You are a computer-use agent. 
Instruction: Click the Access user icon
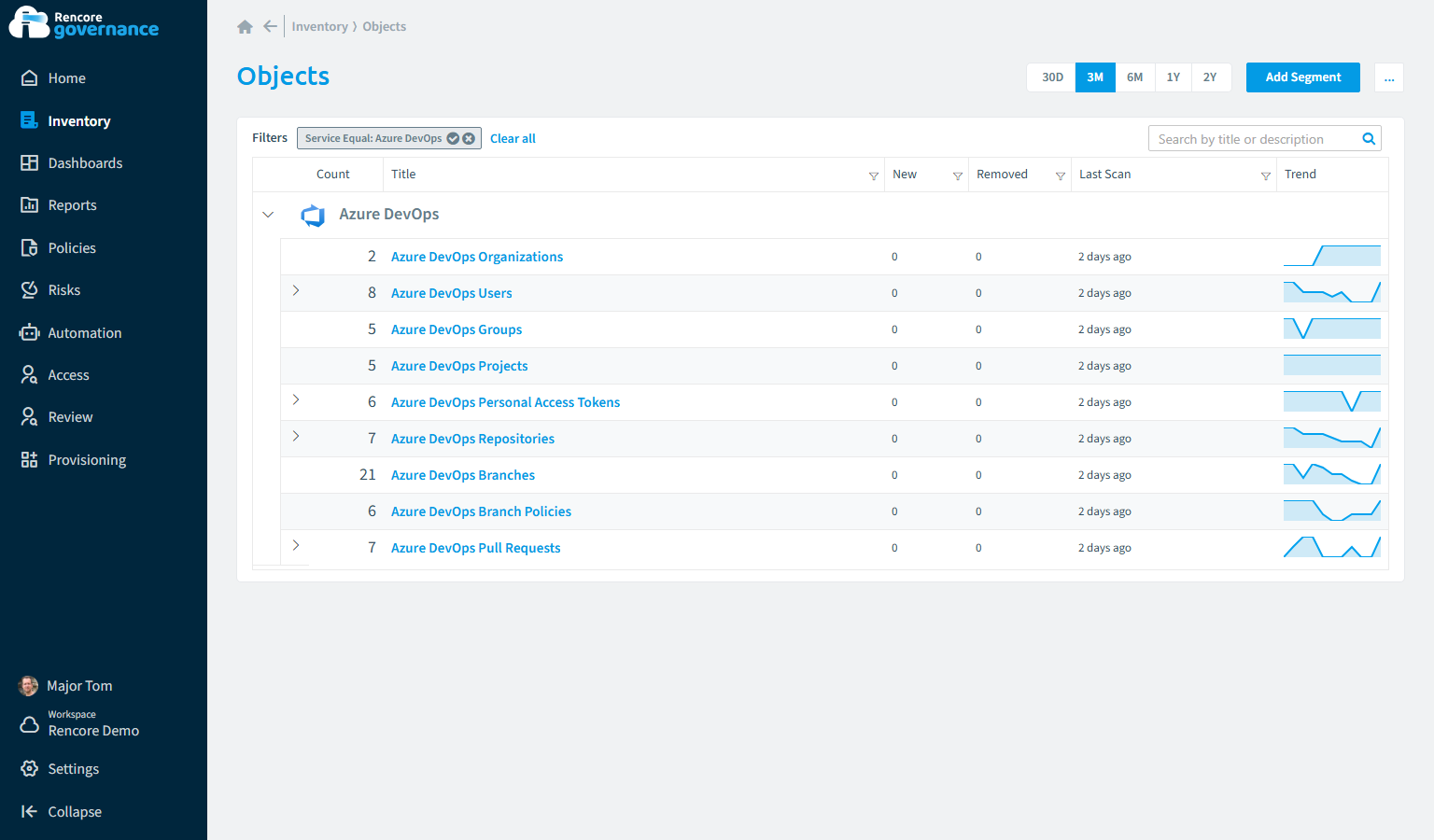[29, 375]
